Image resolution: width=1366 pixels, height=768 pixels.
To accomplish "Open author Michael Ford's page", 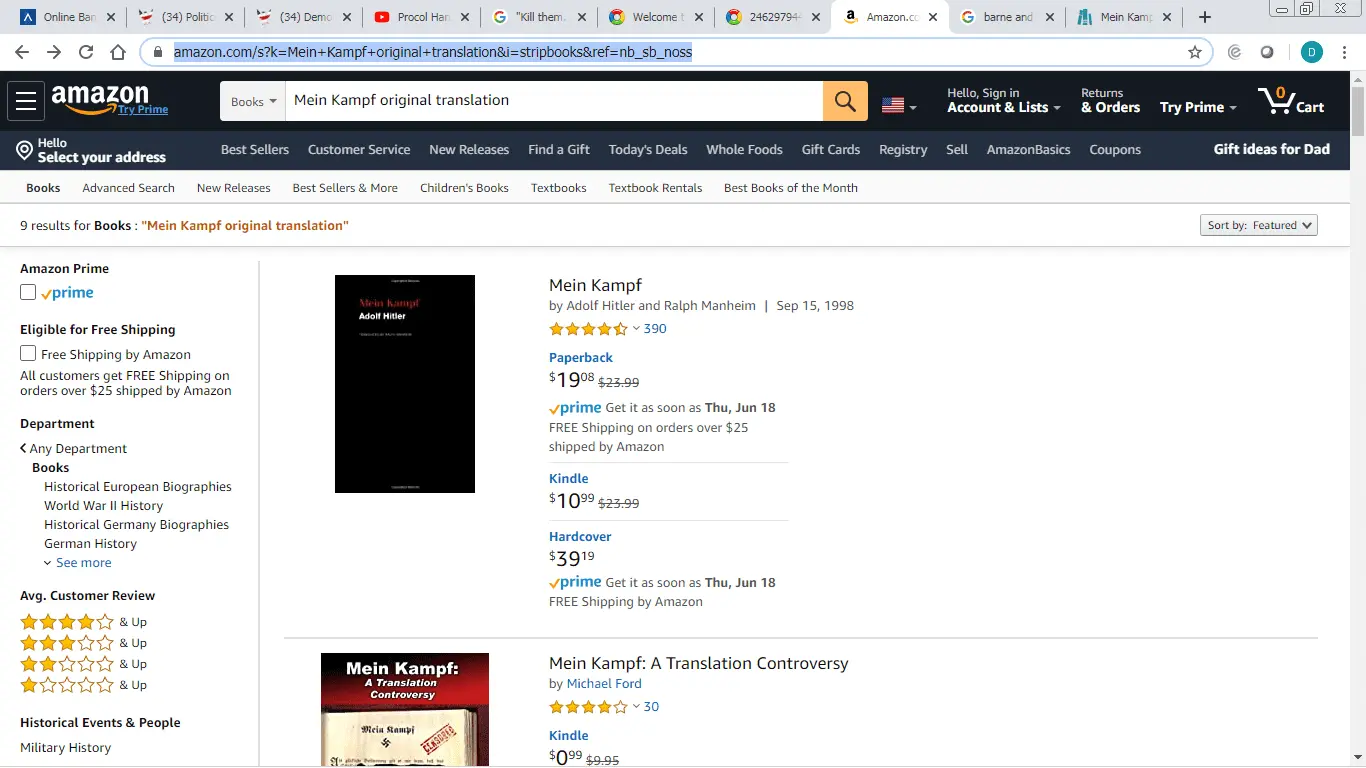I will 604,684.
